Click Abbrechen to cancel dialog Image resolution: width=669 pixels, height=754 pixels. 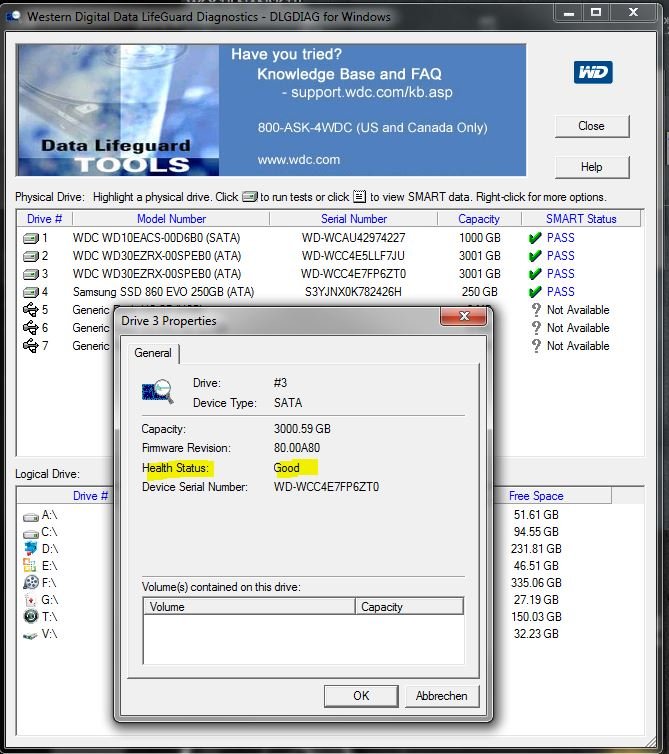[x=442, y=696]
